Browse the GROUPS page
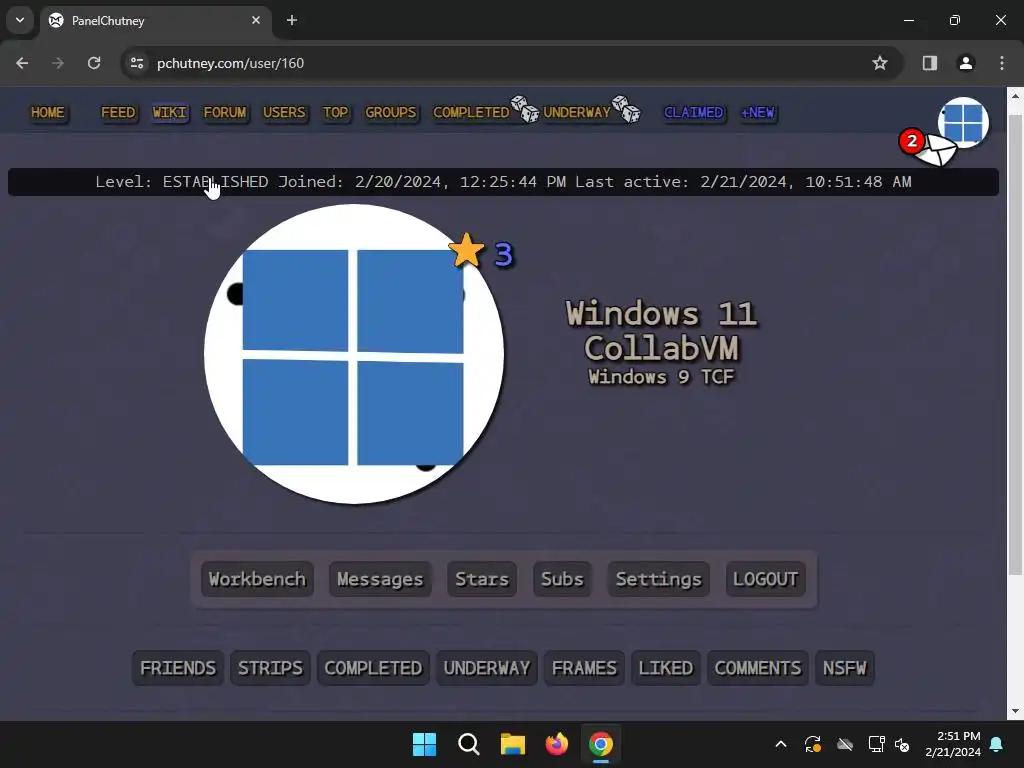 coord(391,112)
